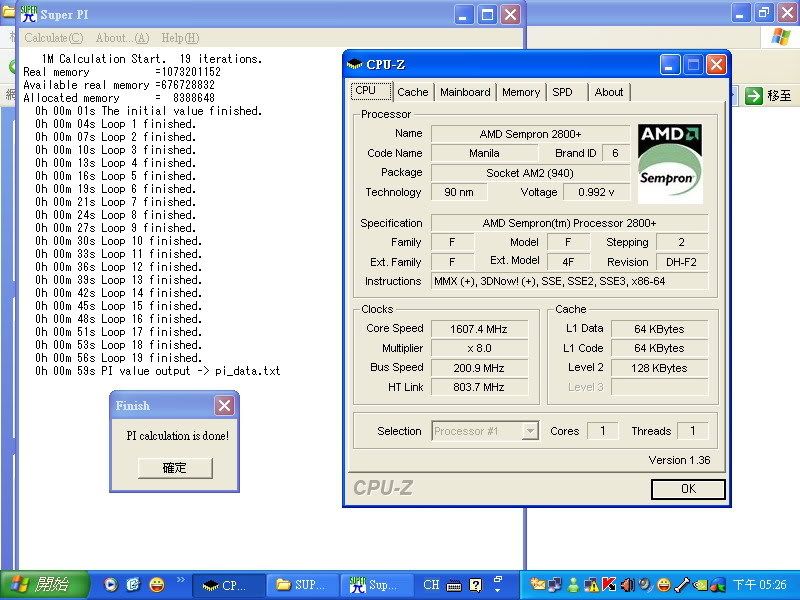Image resolution: width=800 pixels, height=600 pixels.
Task: Expand the quick launch overflow chevron
Action: [x=181, y=579]
